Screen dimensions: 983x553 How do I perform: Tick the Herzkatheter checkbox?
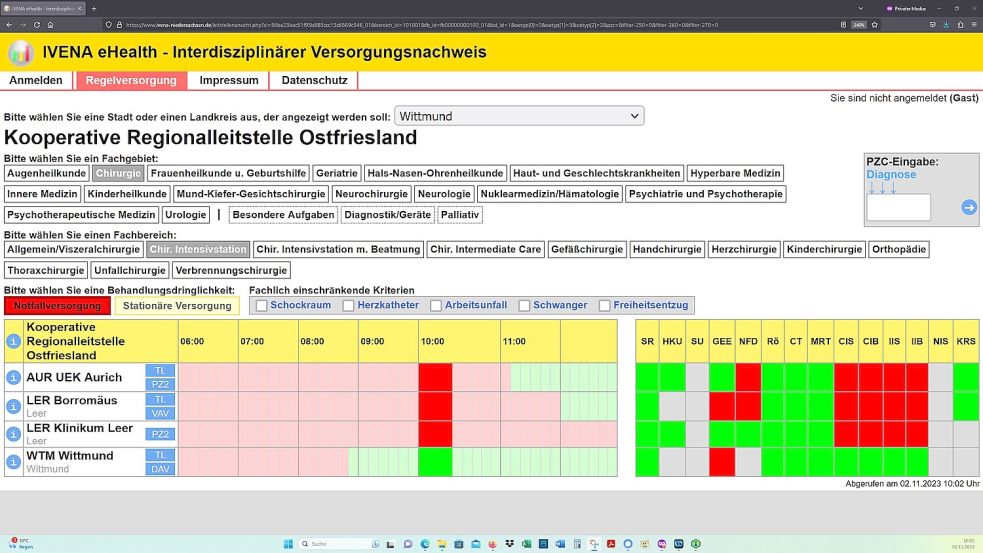[349, 305]
